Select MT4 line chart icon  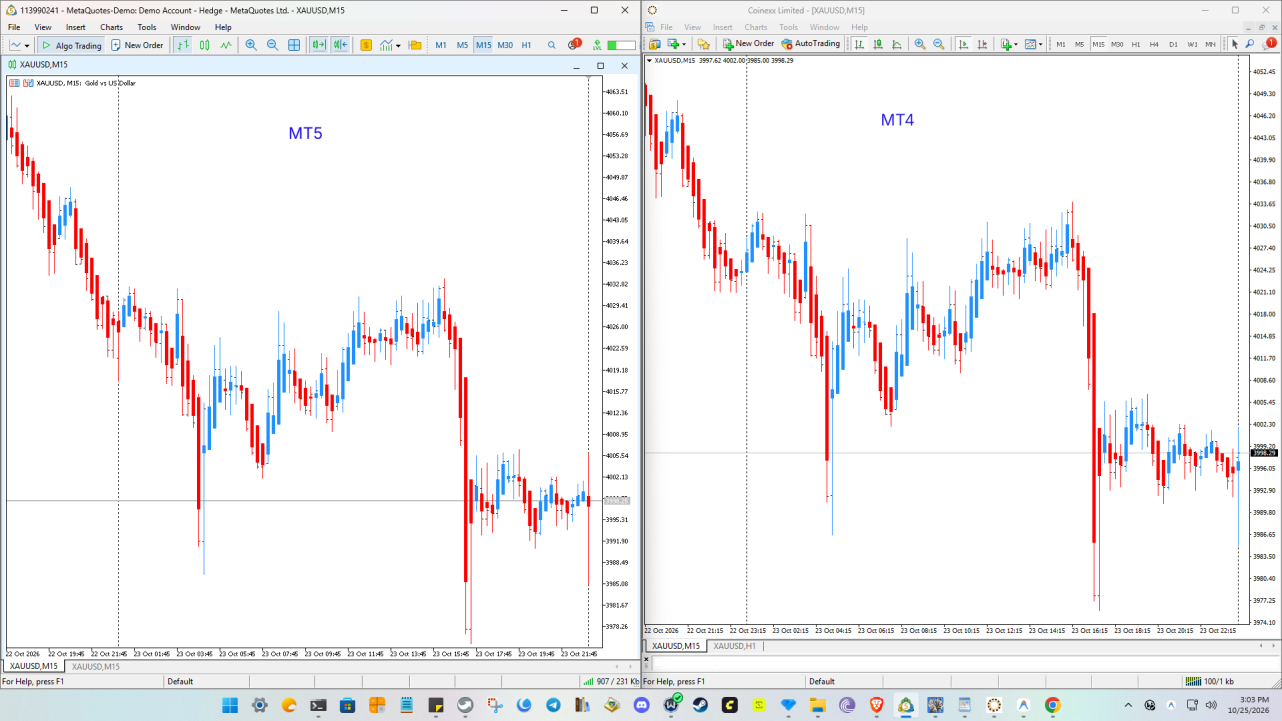(x=896, y=44)
